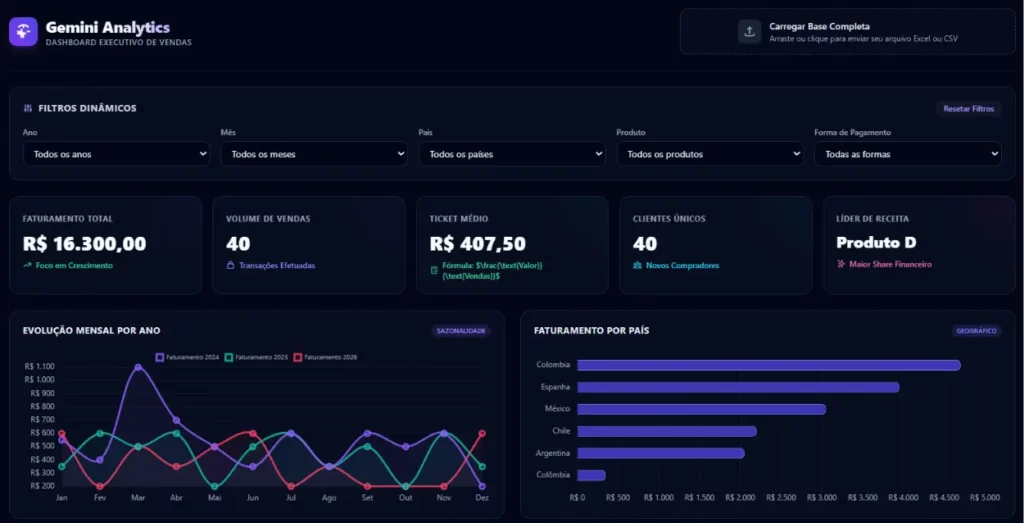Click the Sazonalidade badge
Screen dimensions: 1024x523
point(461,331)
